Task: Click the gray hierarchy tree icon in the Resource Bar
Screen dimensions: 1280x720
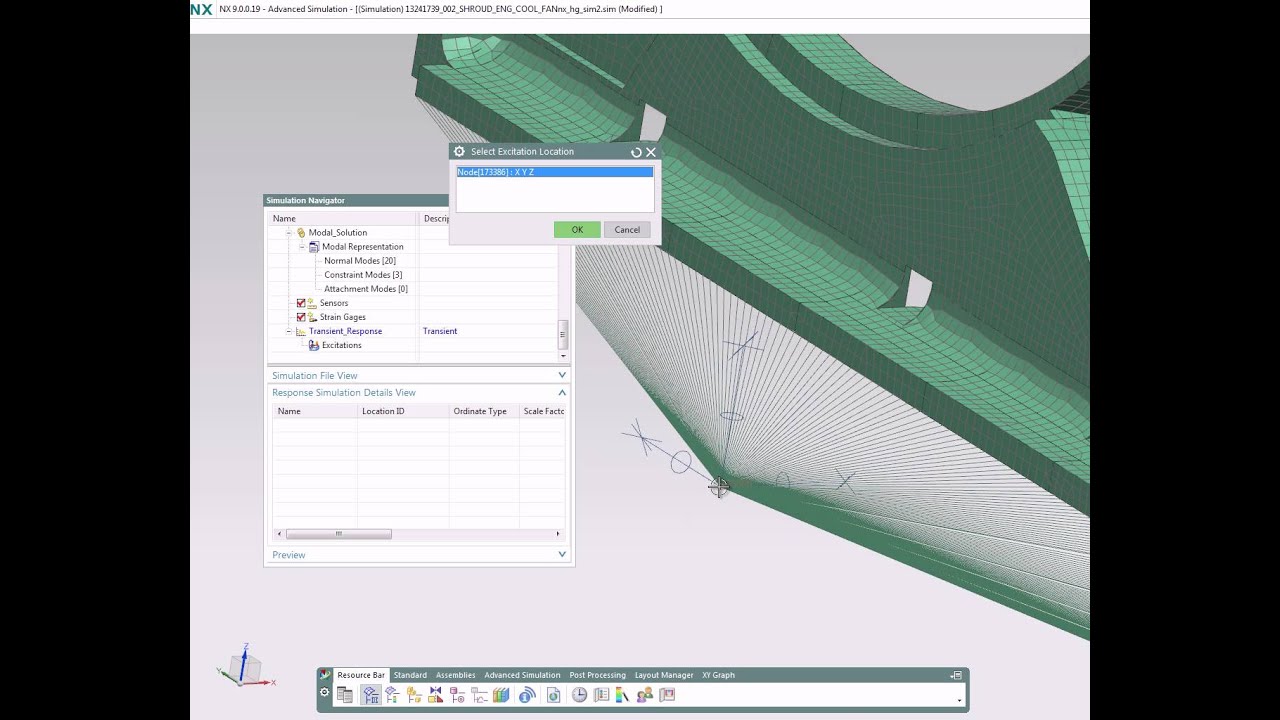Action: coord(479,695)
